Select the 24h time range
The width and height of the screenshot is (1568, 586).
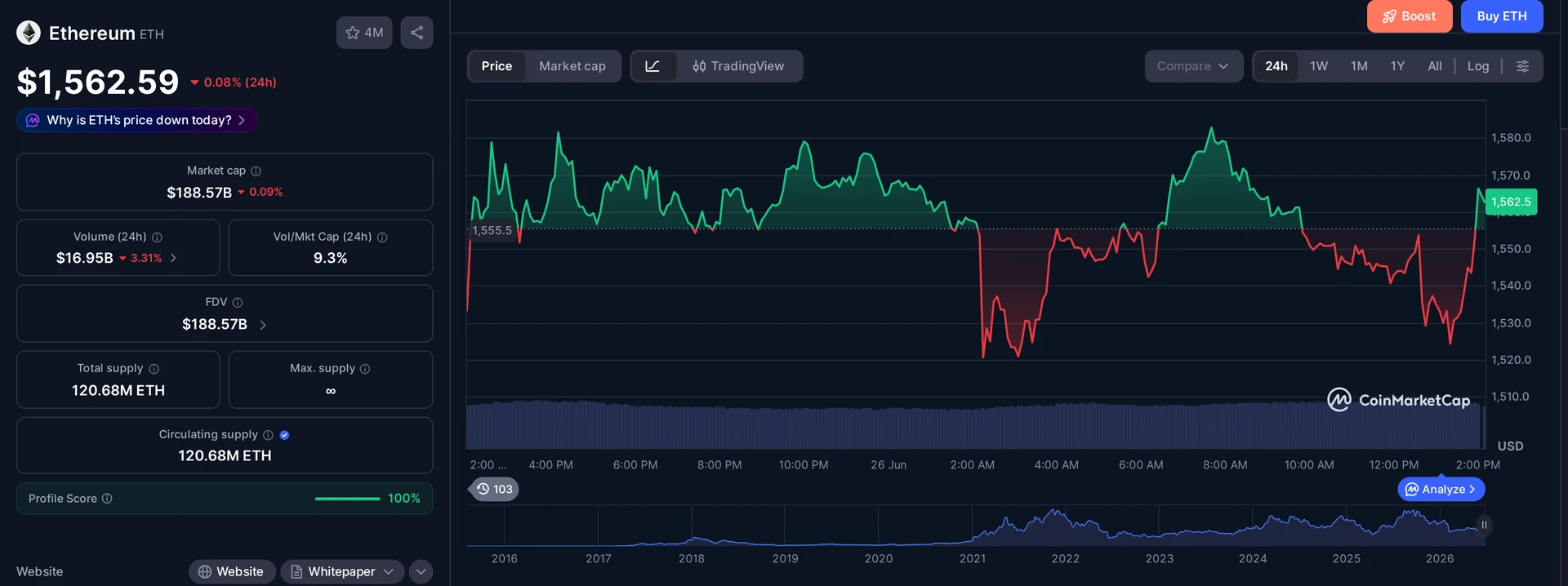(x=1276, y=66)
